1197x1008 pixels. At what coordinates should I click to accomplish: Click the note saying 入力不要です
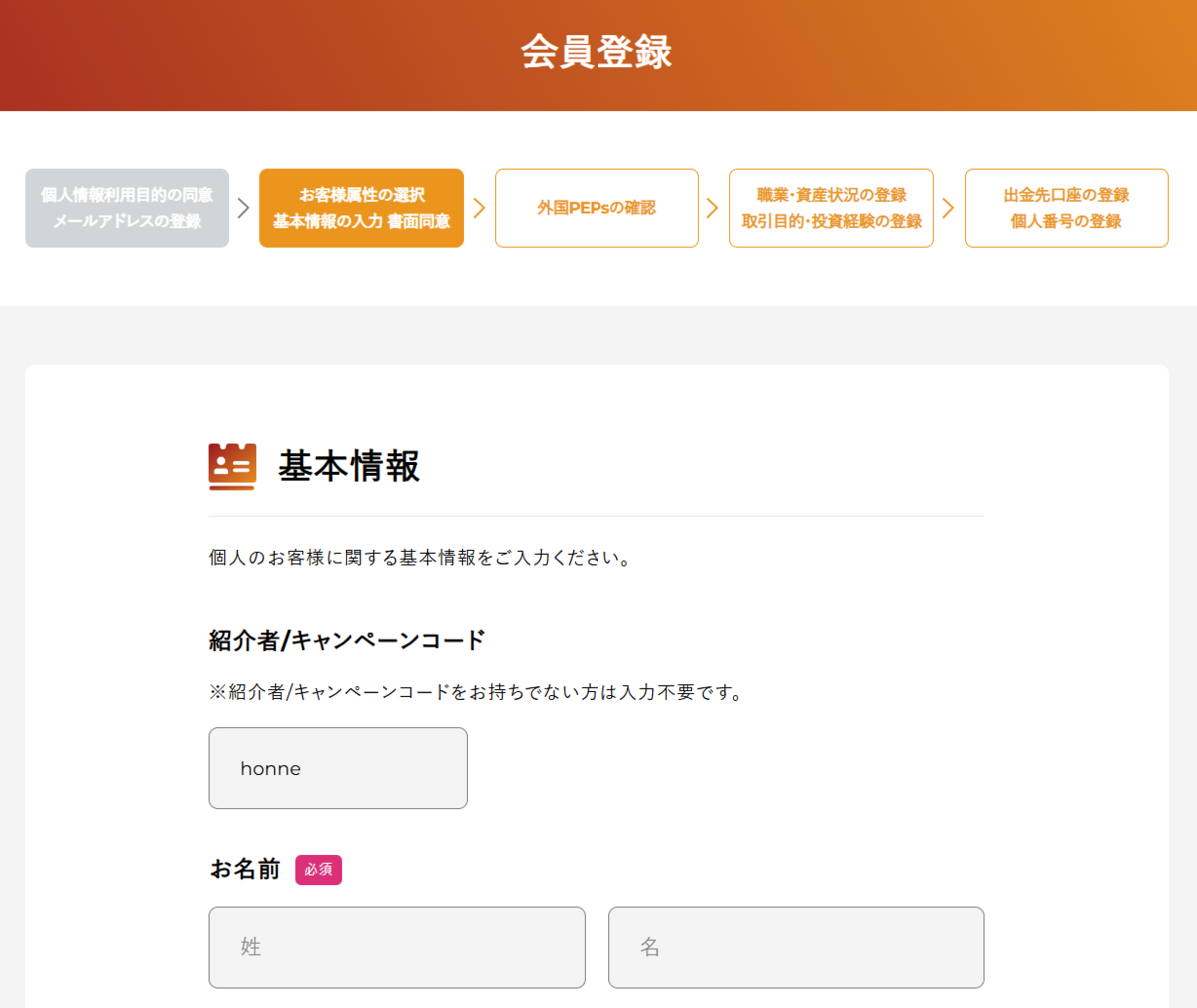click(478, 692)
